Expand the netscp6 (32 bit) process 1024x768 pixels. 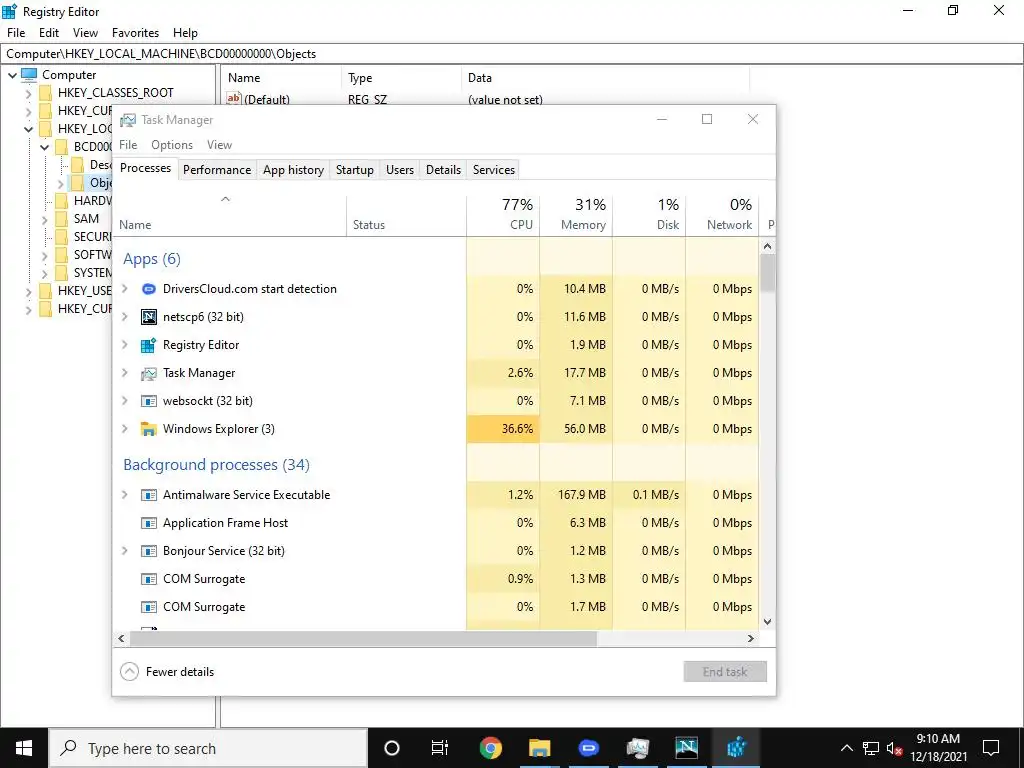pos(125,317)
